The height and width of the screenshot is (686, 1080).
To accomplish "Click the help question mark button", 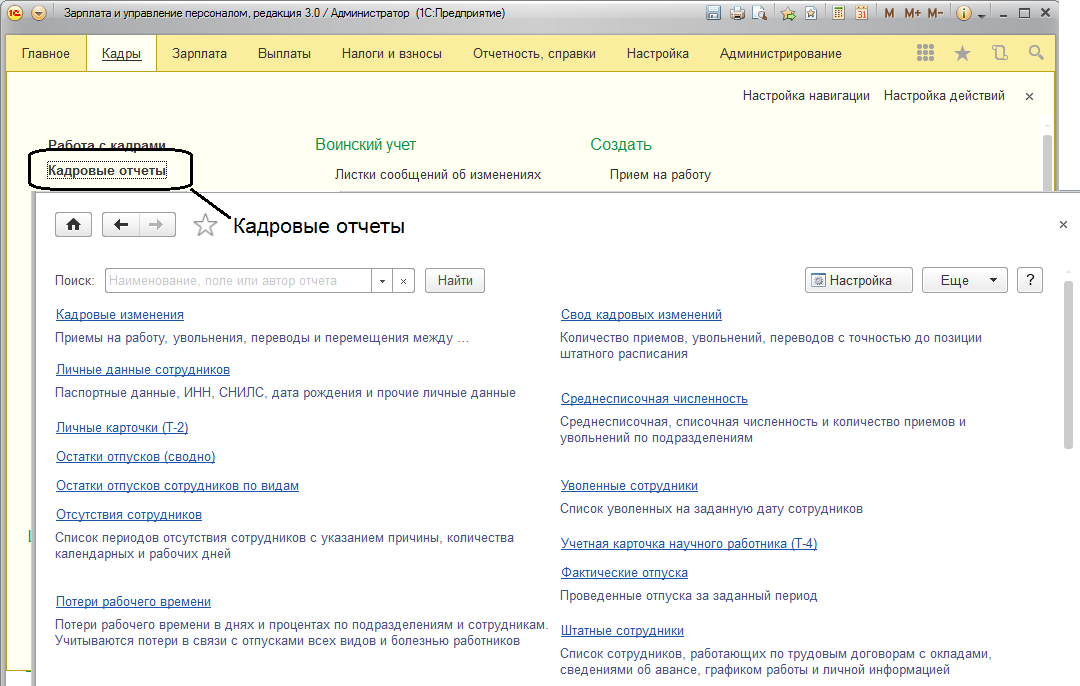I will pyautogui.click(x=1030, y=280).
